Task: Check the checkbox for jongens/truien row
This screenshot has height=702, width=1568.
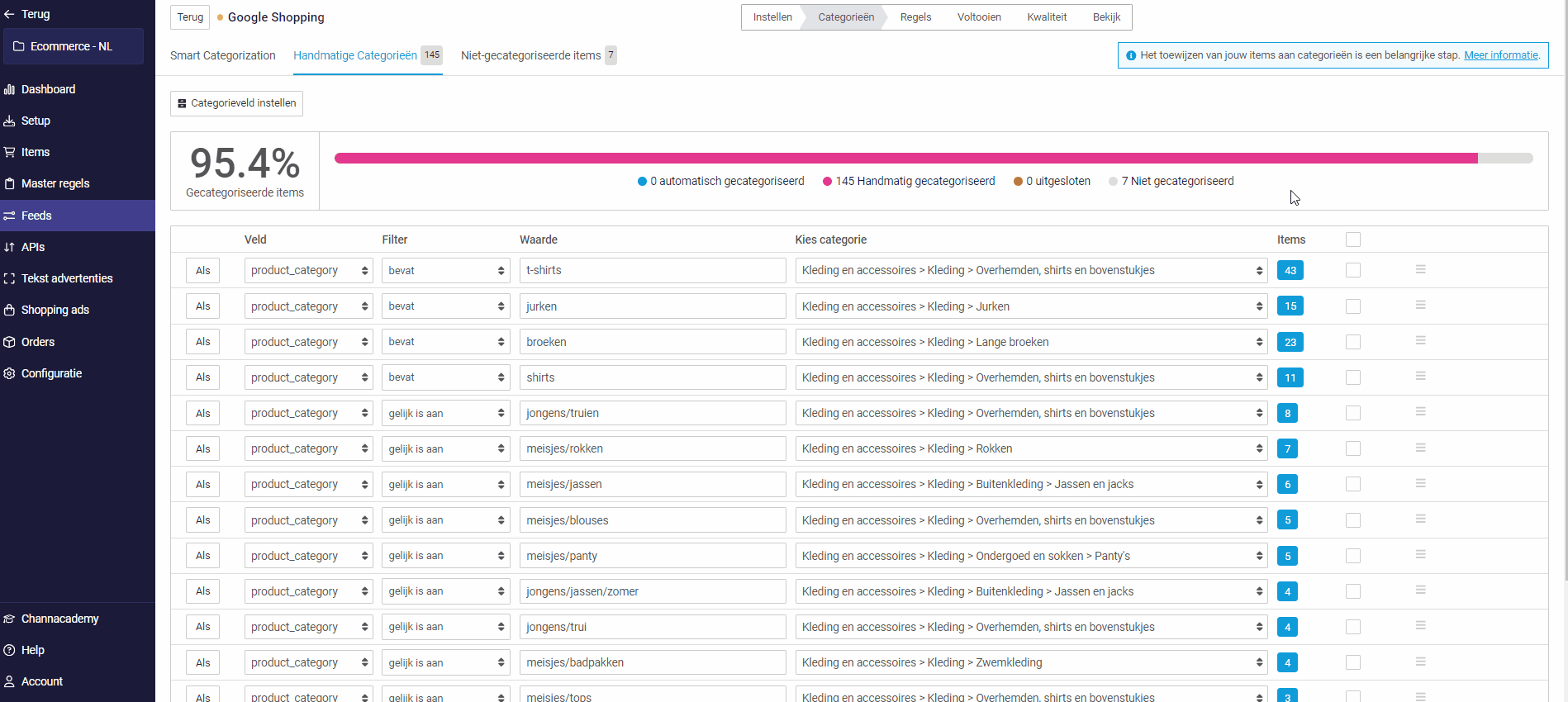Action: (x=1353, y=413)
